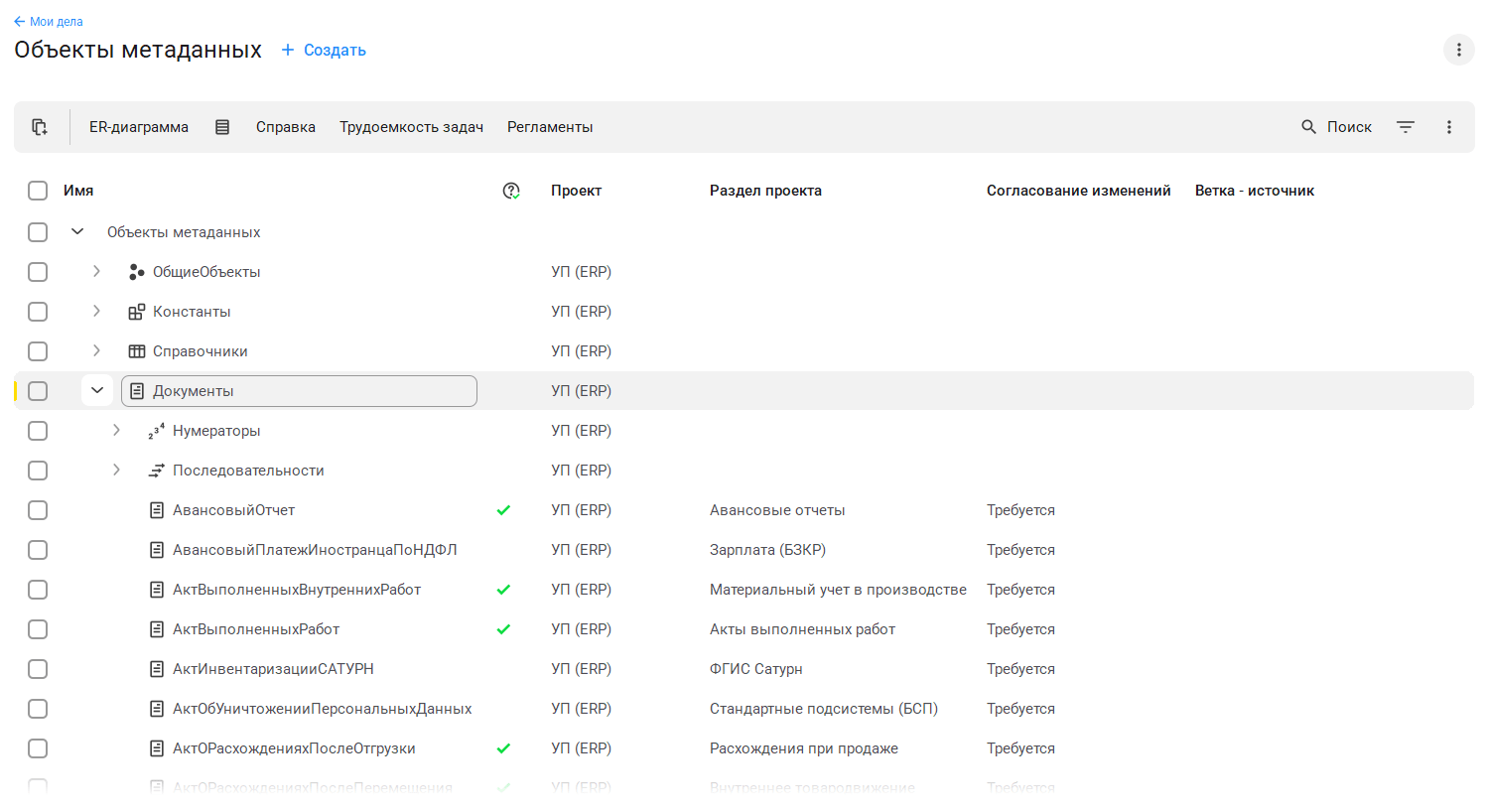Collapse the Документы tree node
Viewport: 1487px width, 812px height.
(x=97, y=390)
